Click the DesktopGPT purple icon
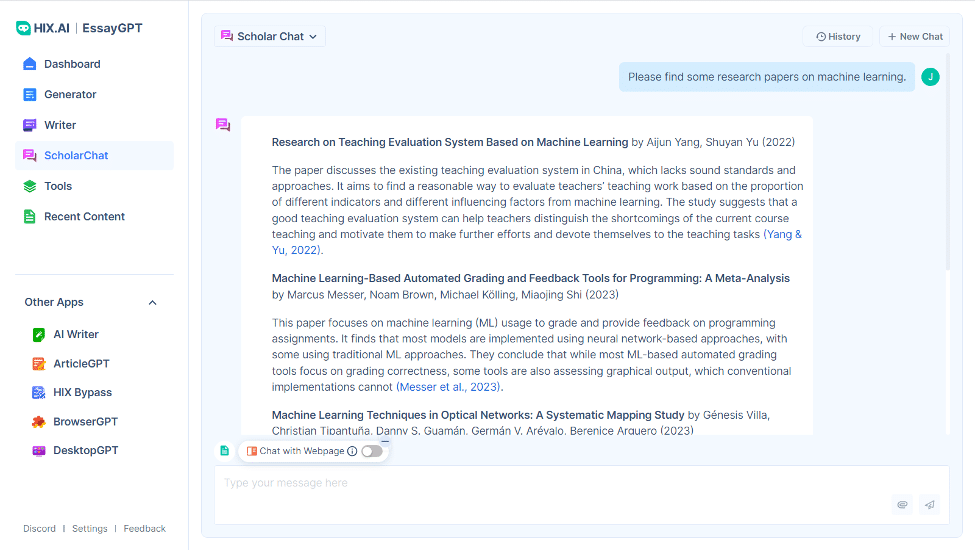The width and height of the screenshot is (977, 550). pyautogui.click(x=39, y=450)
